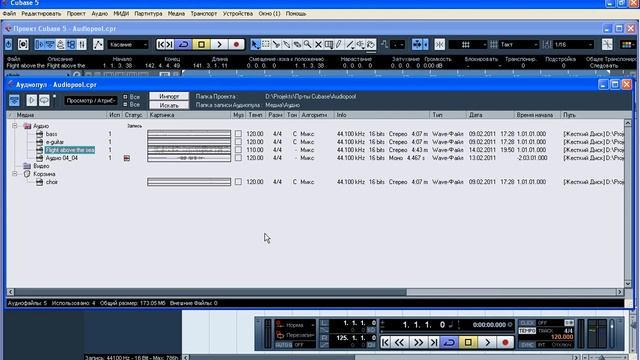Select the Range Selection tool
This screenshot has width=640, height=360.
click(x=266, y=44)
